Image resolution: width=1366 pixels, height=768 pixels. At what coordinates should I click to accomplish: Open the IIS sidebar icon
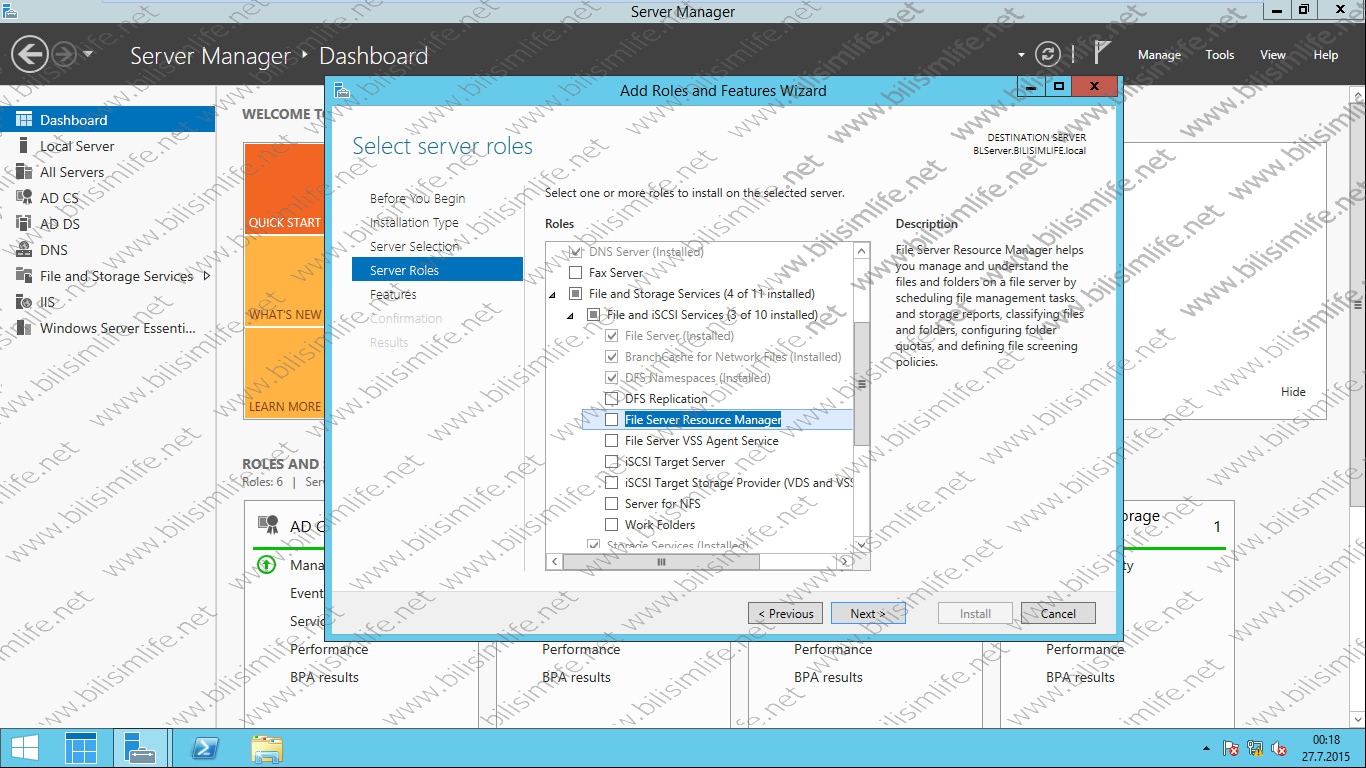[x=23, y=302]
